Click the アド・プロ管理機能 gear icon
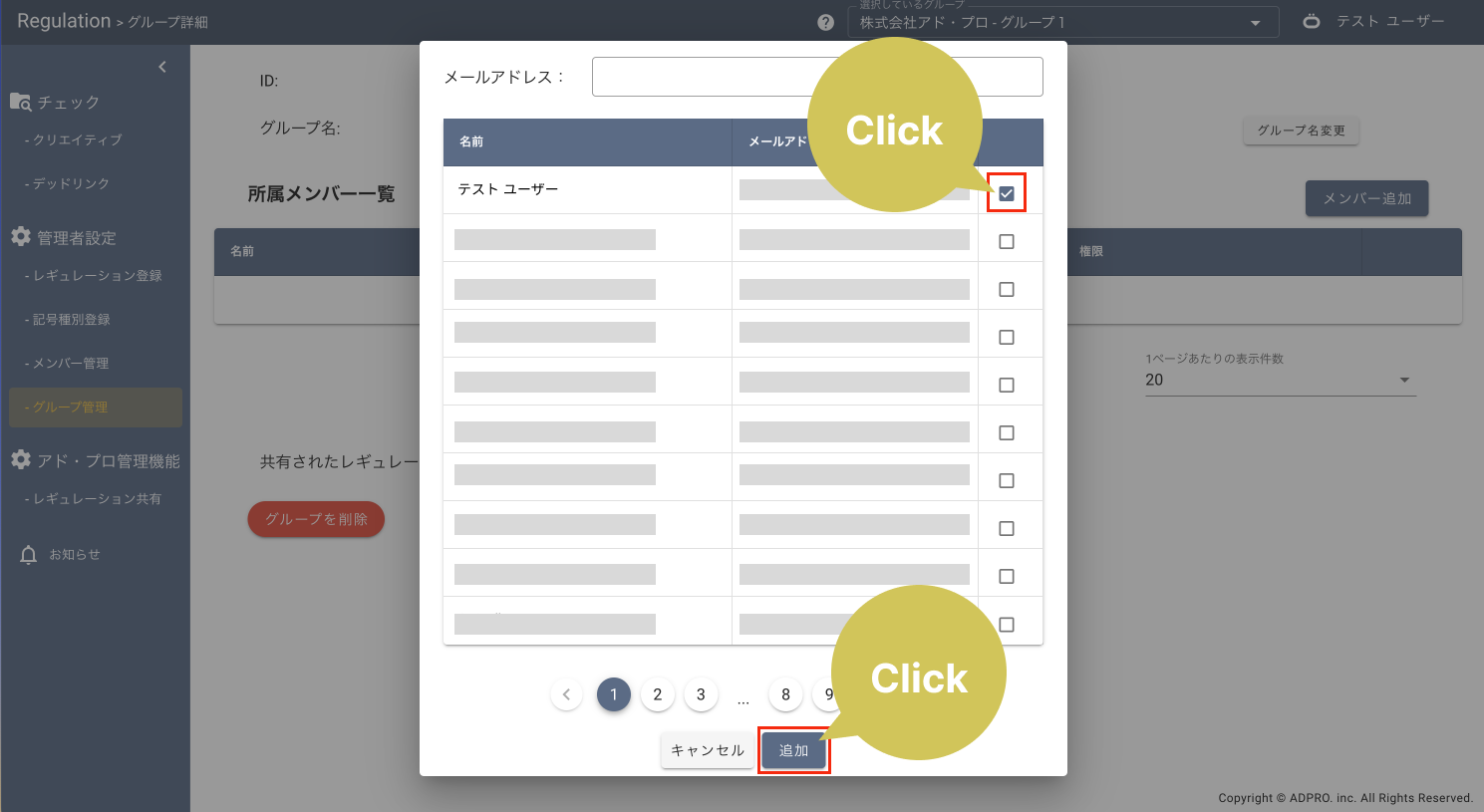The height and width of the screenshot is (812, 1484). pyautogui.click(x=20, y=460)
